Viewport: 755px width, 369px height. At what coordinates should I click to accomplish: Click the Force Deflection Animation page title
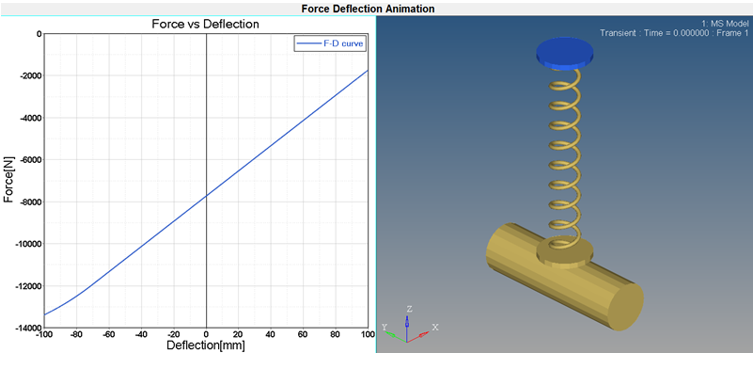click(368, 8)
